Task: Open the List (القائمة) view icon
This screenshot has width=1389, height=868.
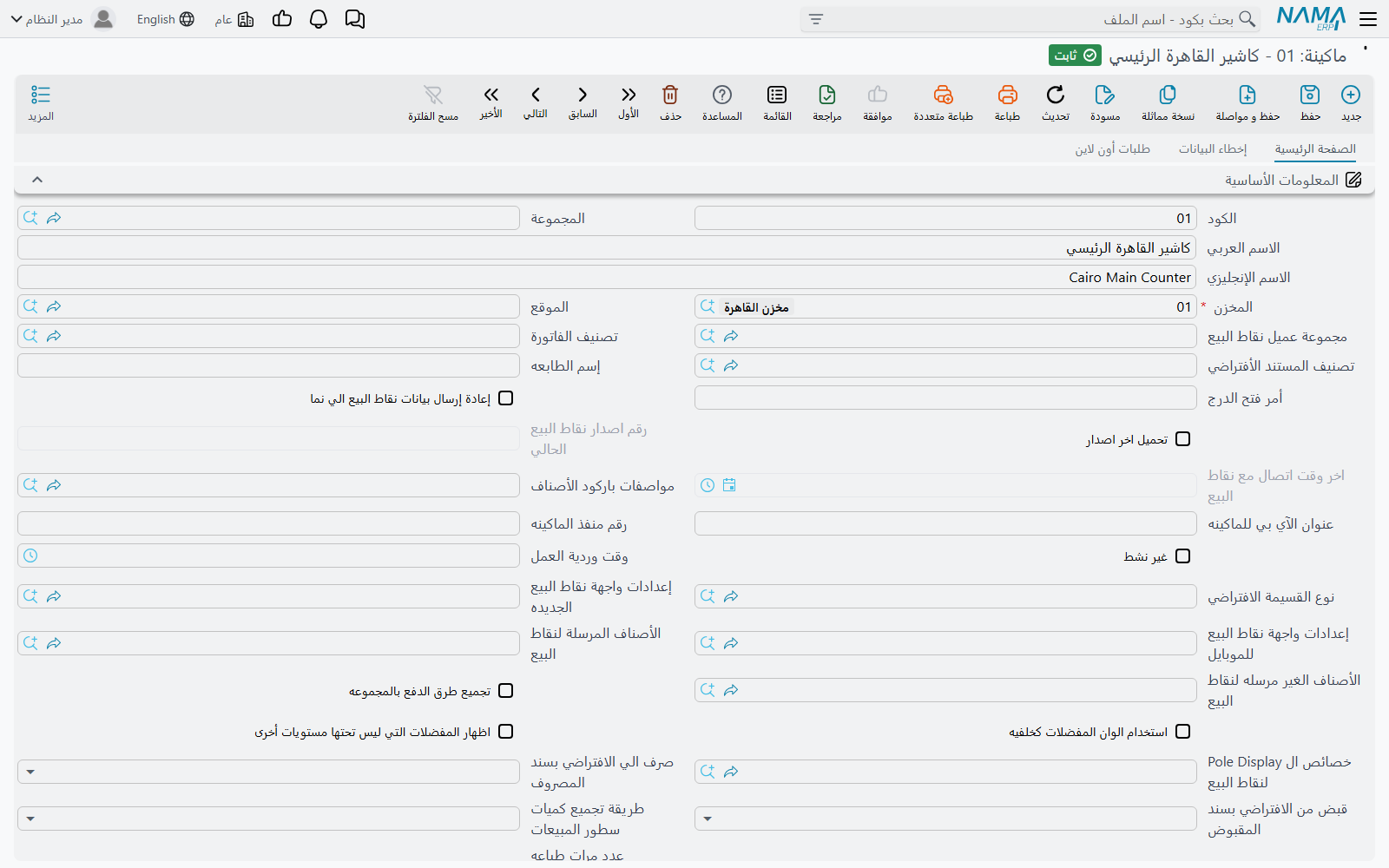Action: coord(777,95)
